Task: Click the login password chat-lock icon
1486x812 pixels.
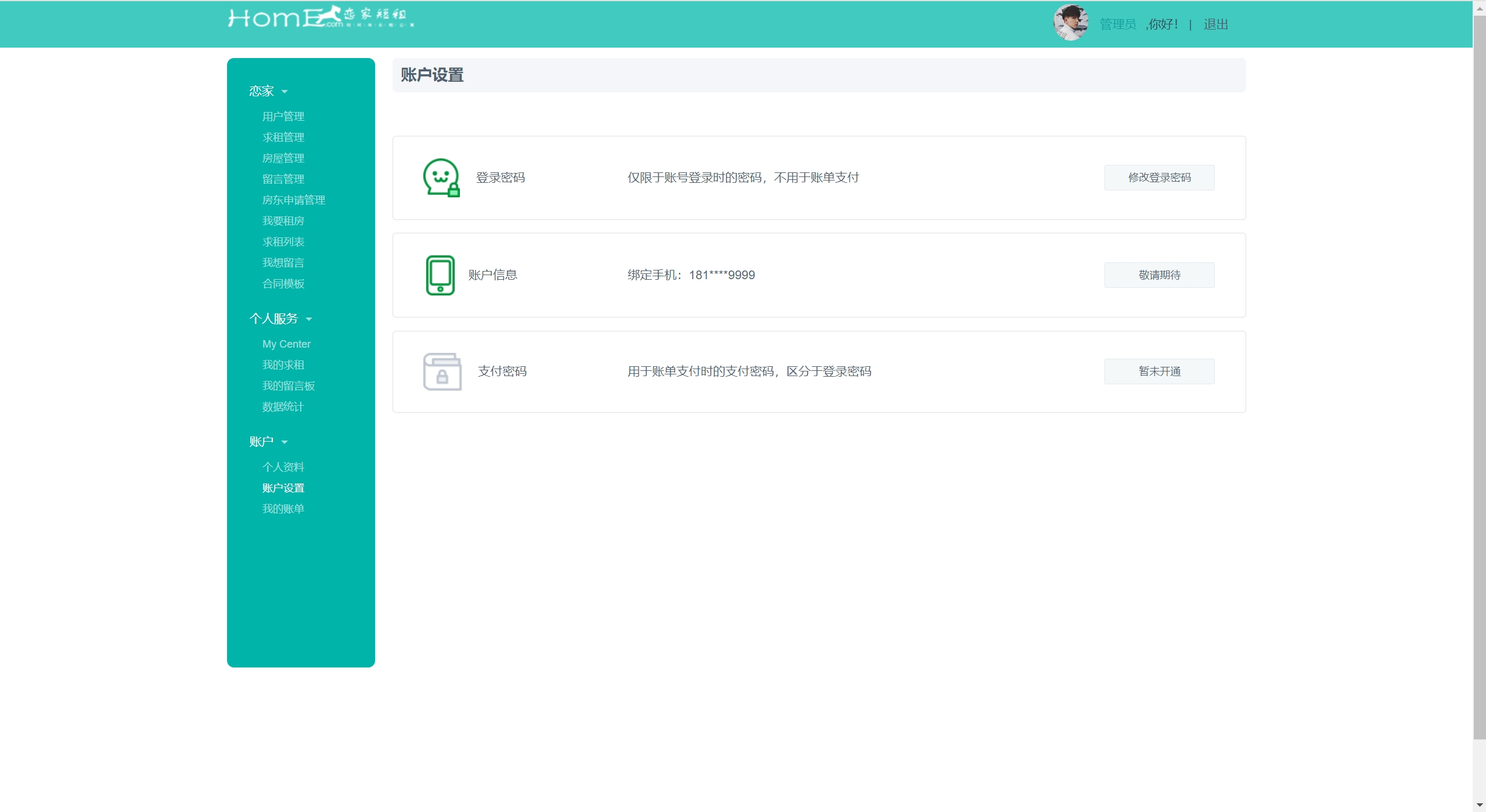Action: click(441, 178)
